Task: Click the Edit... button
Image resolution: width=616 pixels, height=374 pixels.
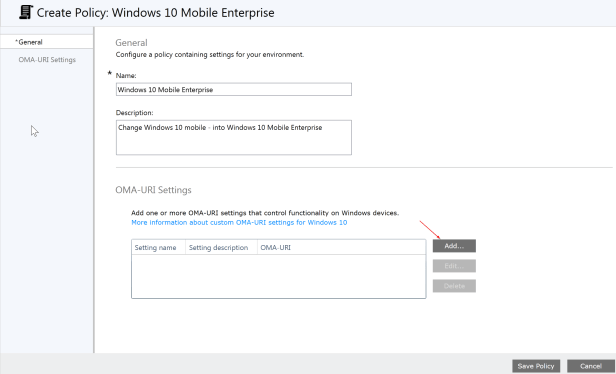Action: coord(454,266)
